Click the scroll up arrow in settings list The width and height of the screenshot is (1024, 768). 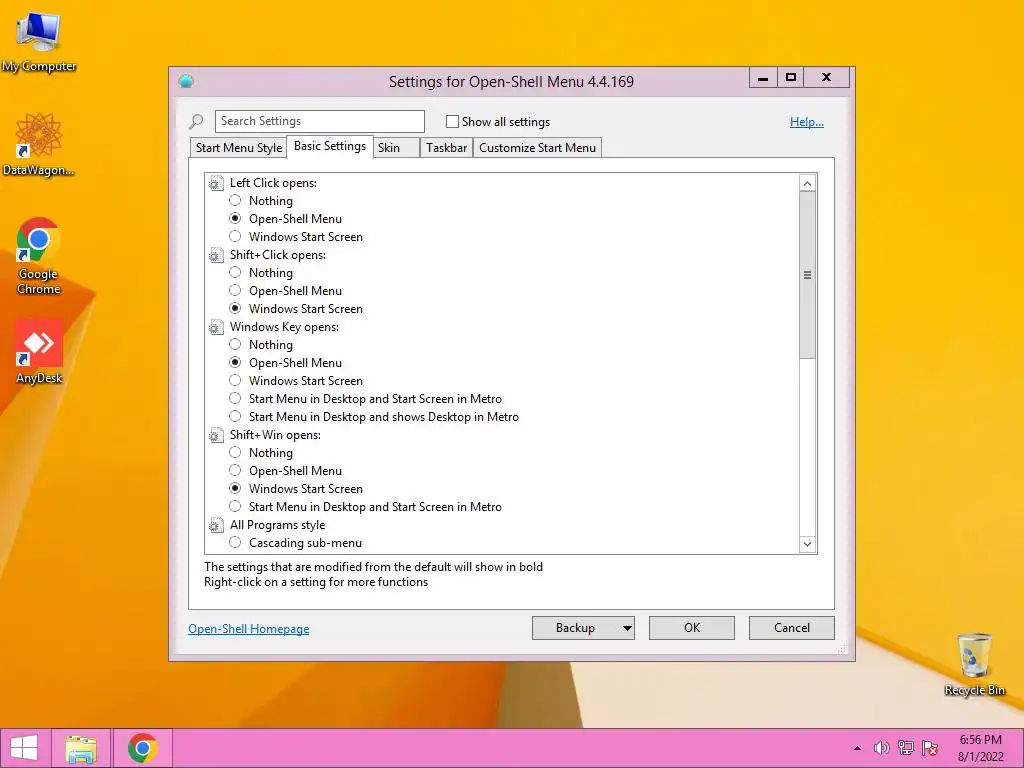pos(807,184)
